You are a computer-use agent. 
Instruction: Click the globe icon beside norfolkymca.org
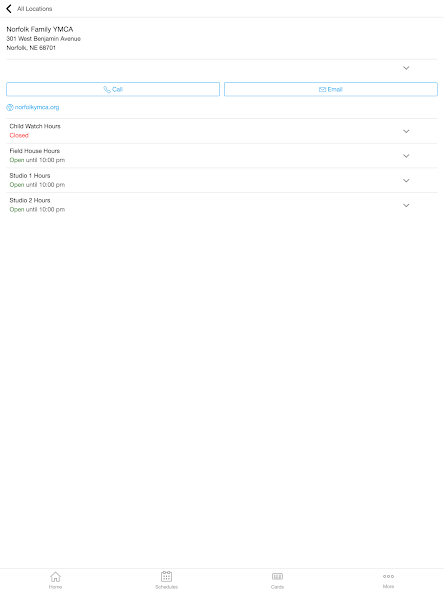pos(10,107)
